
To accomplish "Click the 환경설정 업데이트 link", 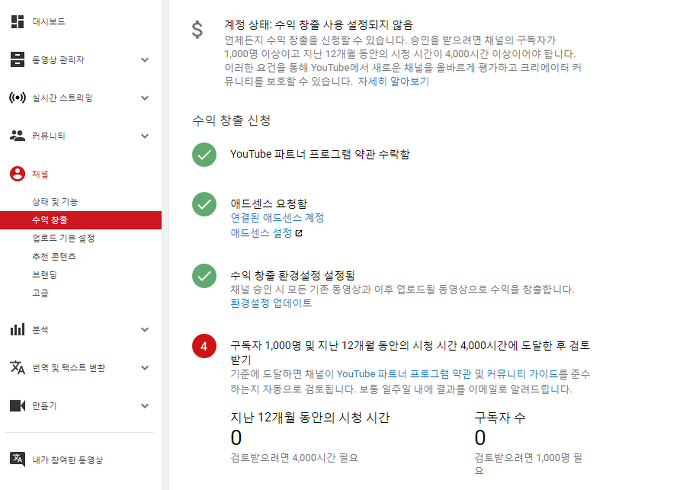I will [271, 303].
